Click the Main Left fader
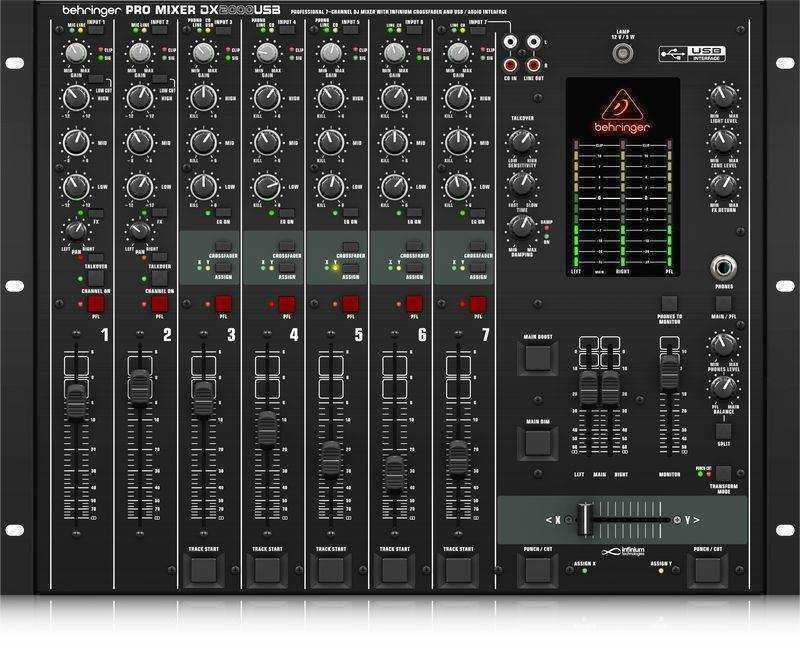The height and width of the screenshot is (647, 800). point(588,388)
